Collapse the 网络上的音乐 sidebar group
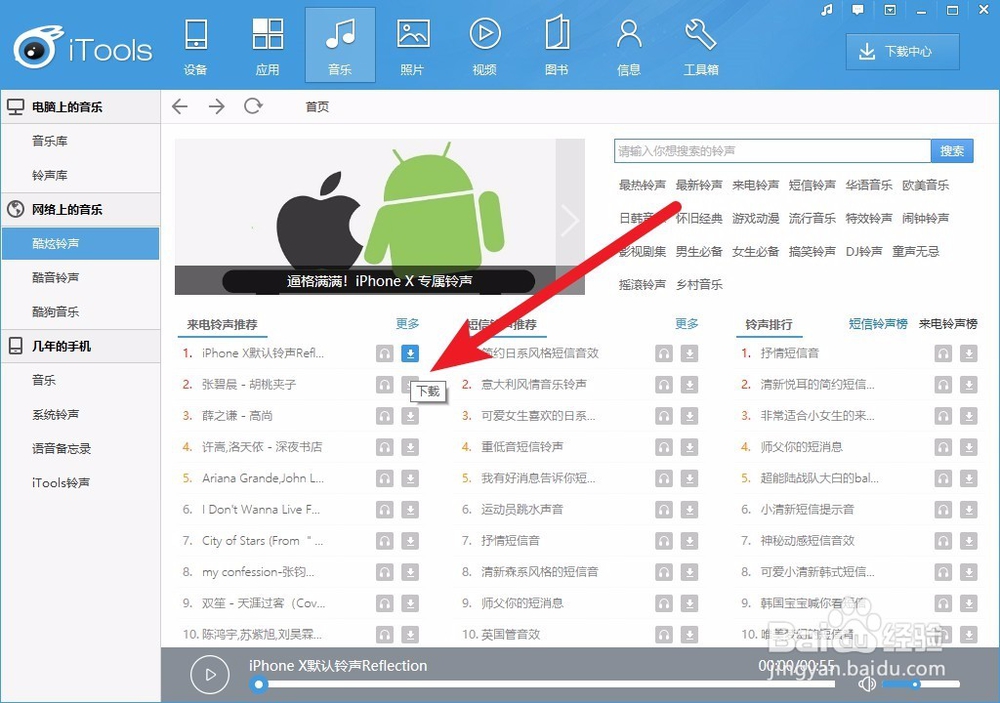The width and height of the screenshot is (1000, 703). click(80, 209)
